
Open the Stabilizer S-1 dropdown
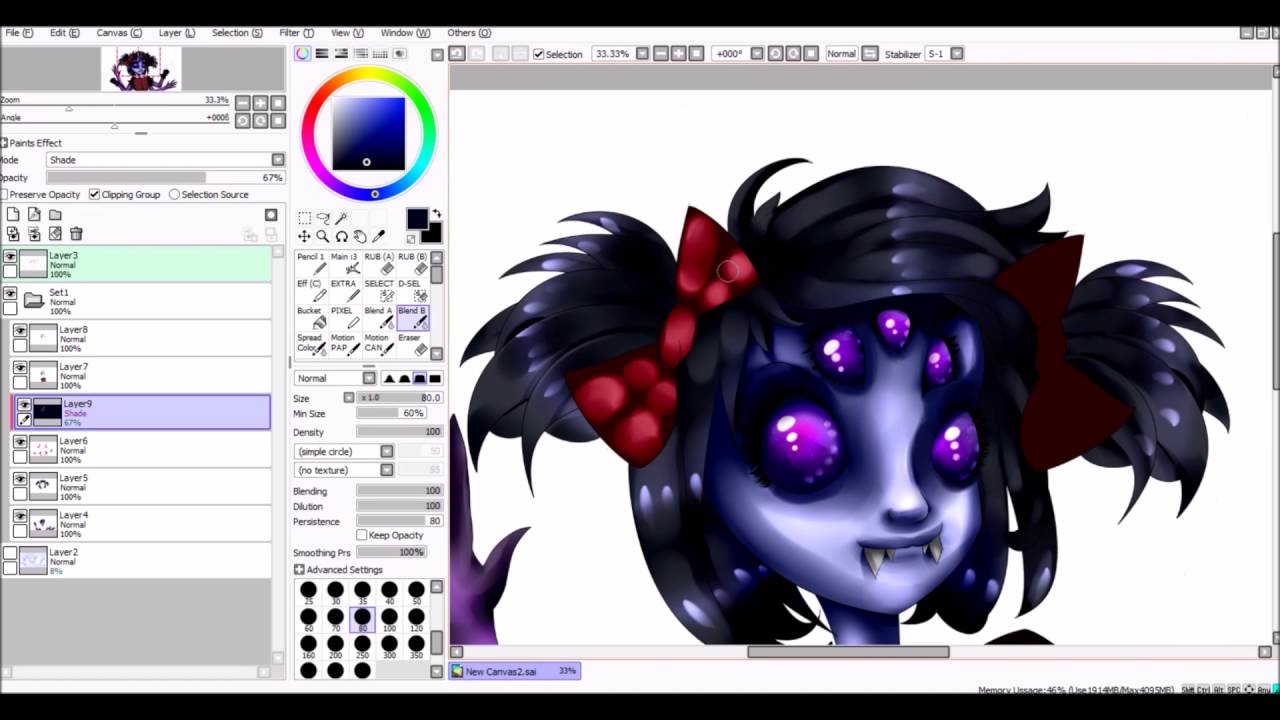pos(957,54)
